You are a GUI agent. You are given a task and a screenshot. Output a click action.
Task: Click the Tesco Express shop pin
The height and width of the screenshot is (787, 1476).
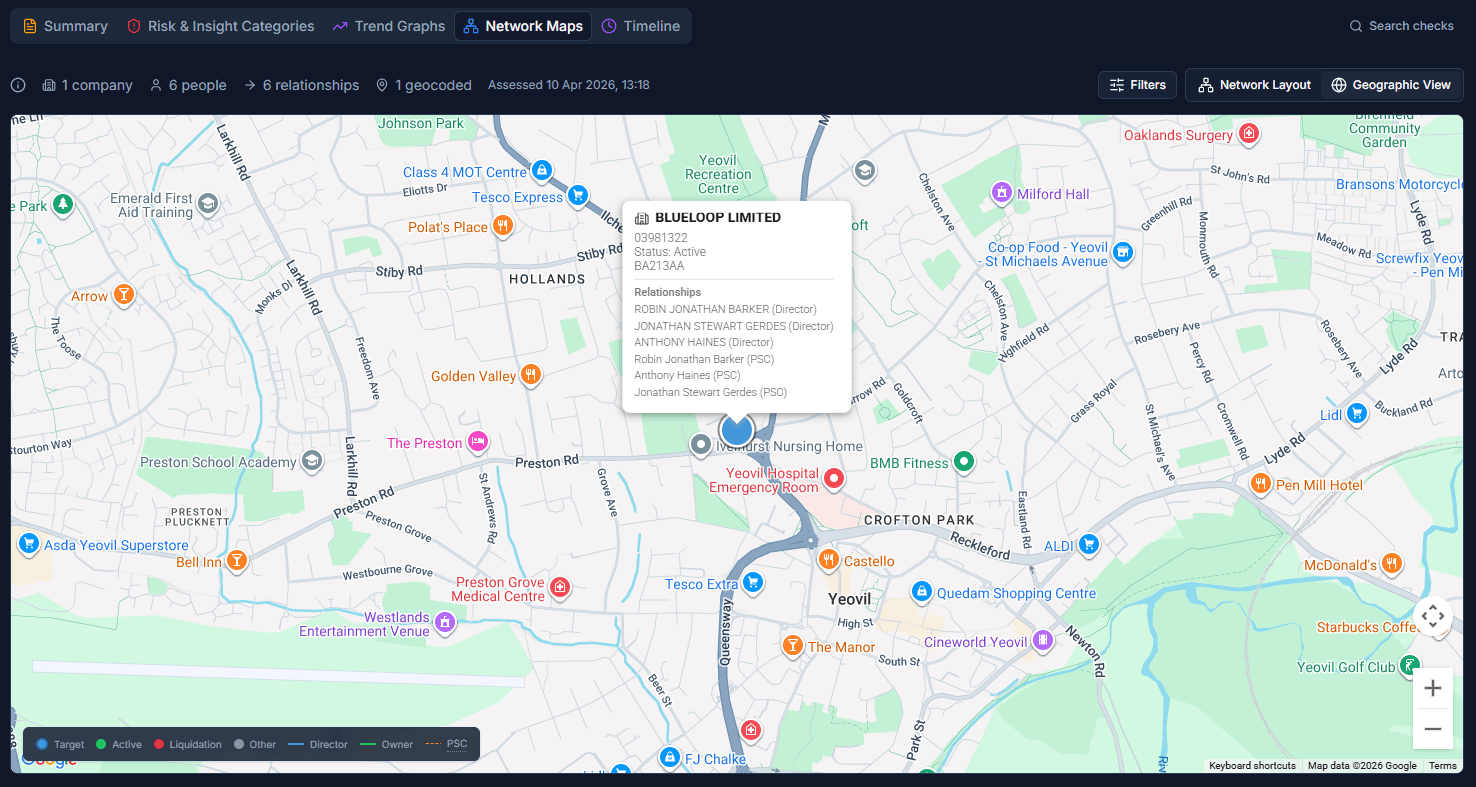[x=577, y=195]
